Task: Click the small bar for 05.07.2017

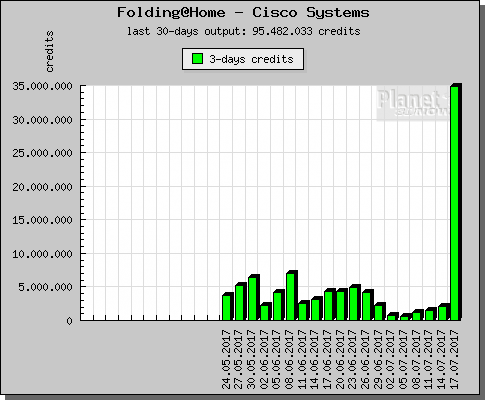Action: tap(405, 317)
